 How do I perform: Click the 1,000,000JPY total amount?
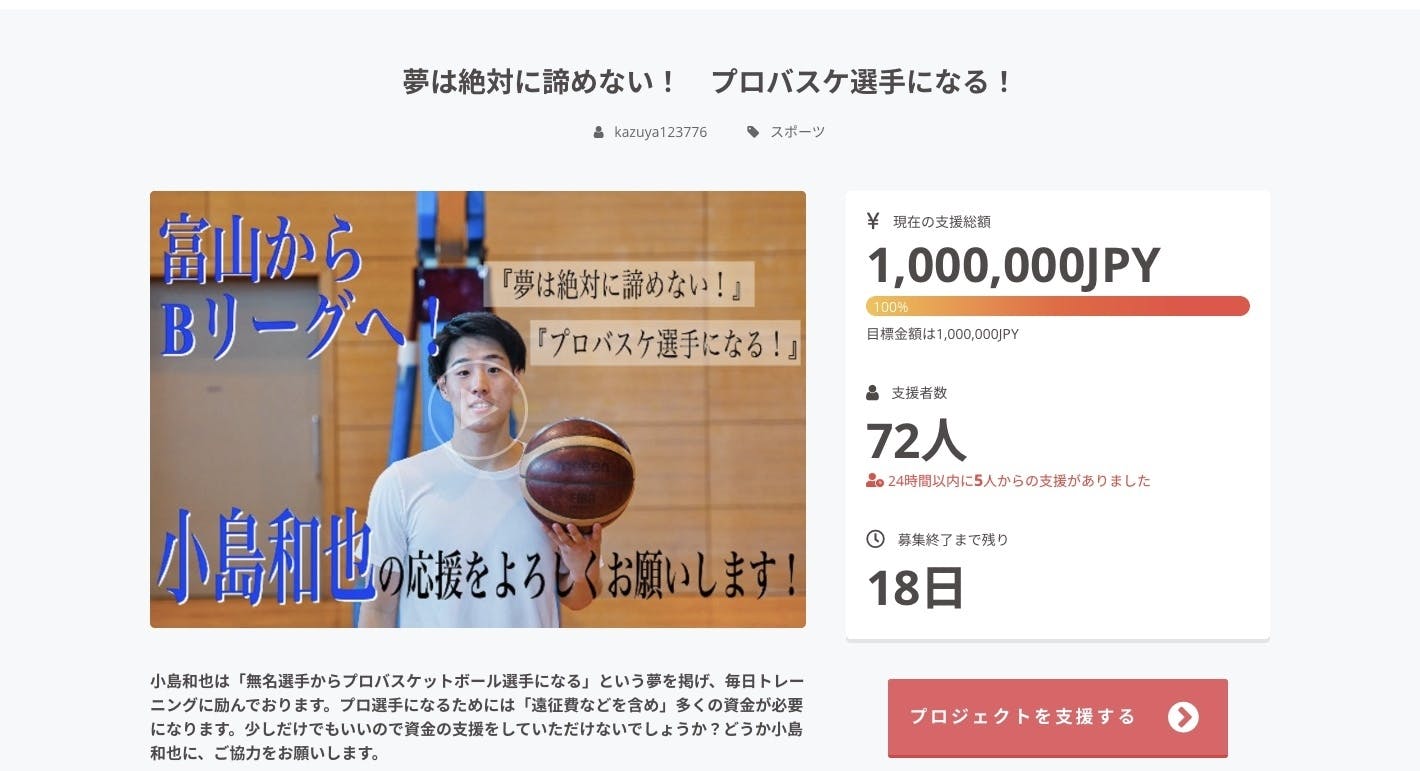coord(1013,265)
